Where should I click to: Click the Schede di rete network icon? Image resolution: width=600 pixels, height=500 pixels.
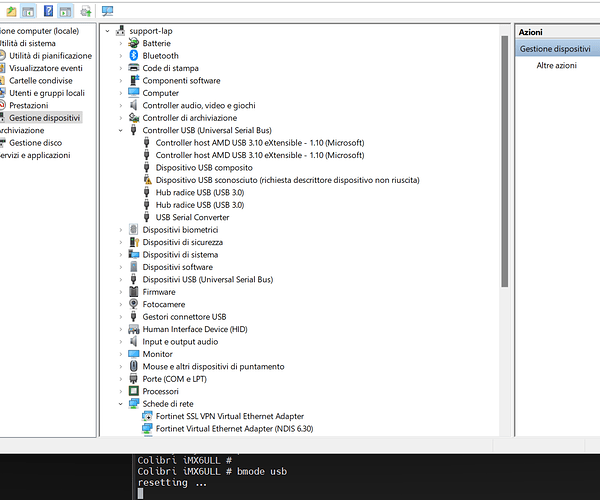134,403
